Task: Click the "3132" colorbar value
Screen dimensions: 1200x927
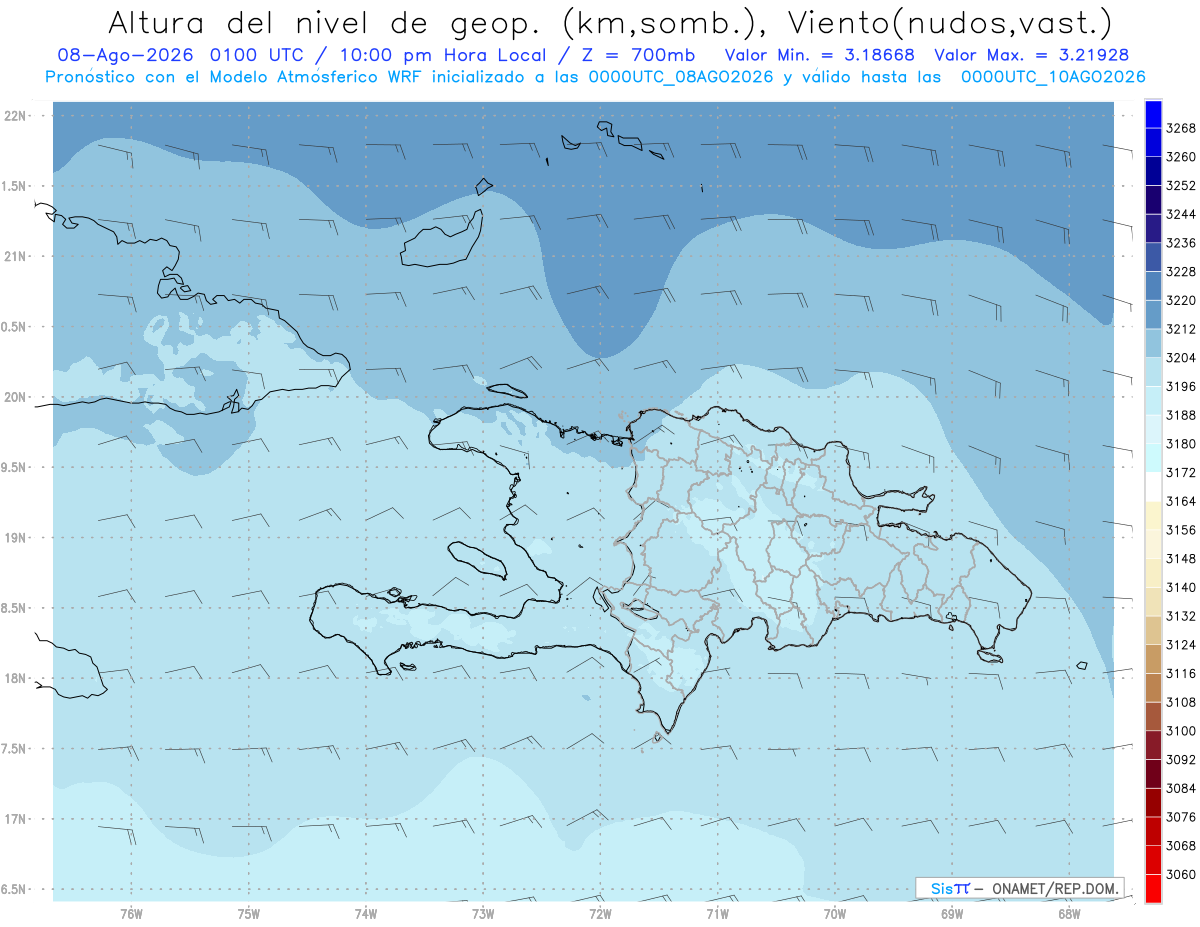Action: coord(1181,616)
